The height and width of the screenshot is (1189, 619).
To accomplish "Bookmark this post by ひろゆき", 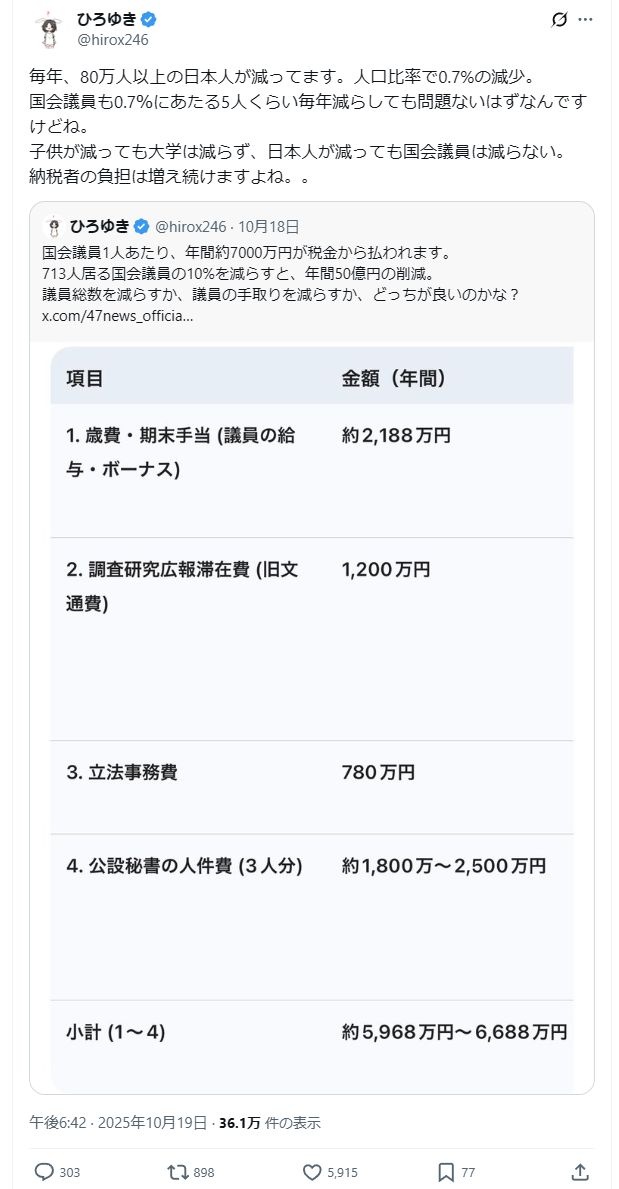I will pyautogui.click(x=446, y=1172).
